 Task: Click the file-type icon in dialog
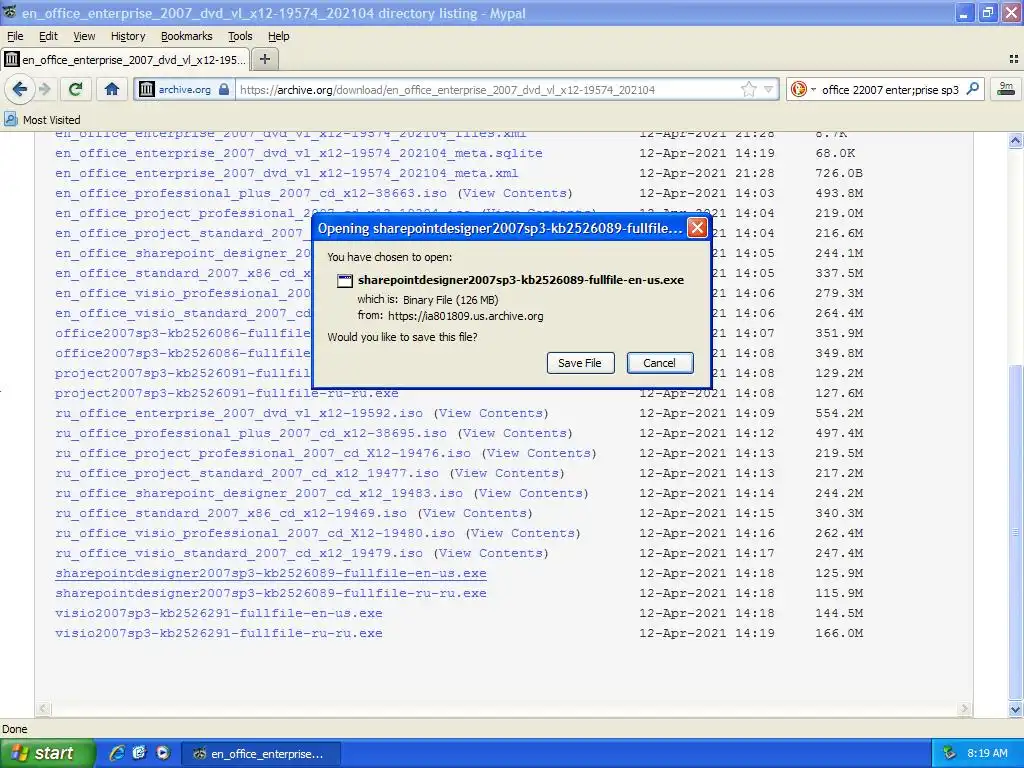pos(345,281)
